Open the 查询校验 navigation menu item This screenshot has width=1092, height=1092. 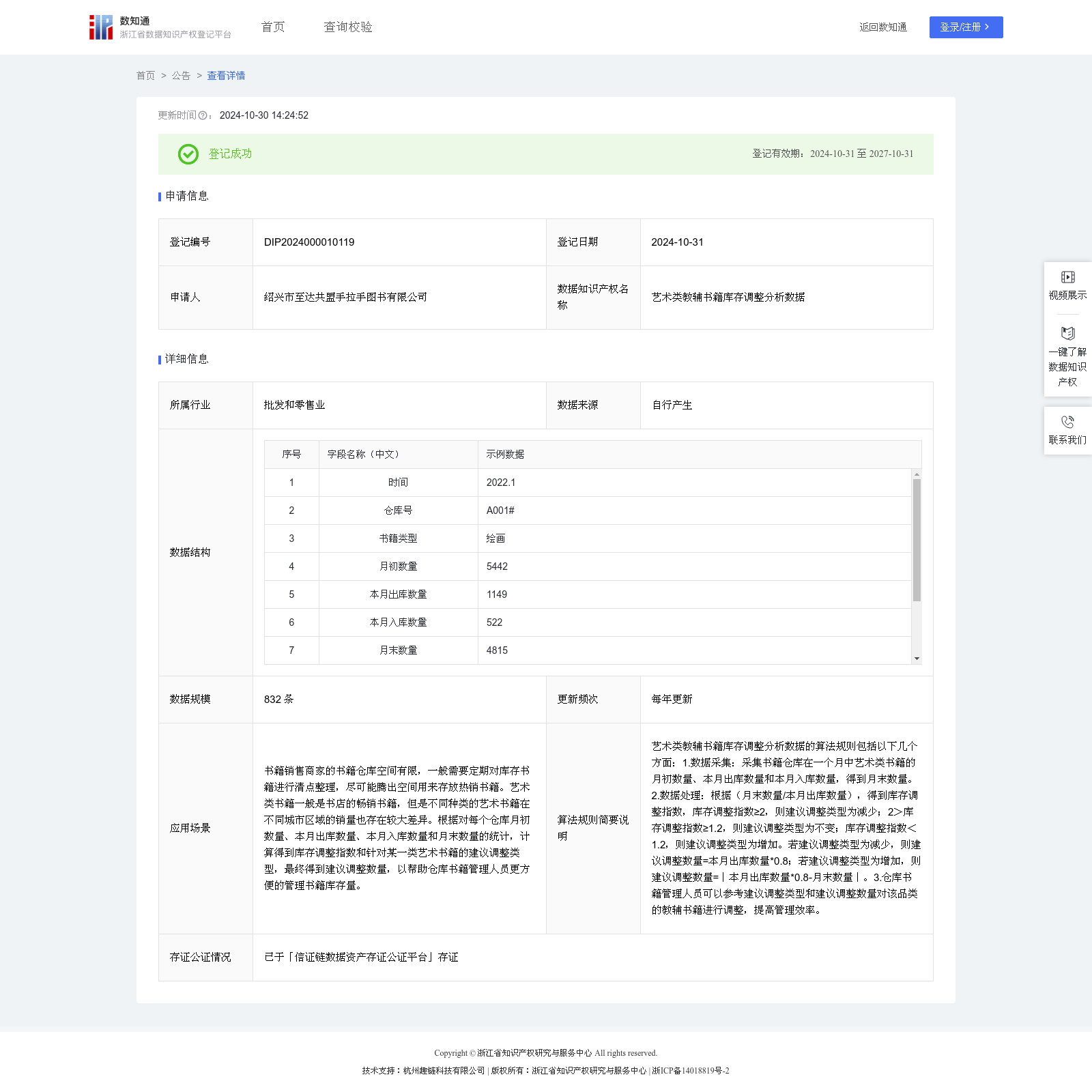(x=348, y=27)
